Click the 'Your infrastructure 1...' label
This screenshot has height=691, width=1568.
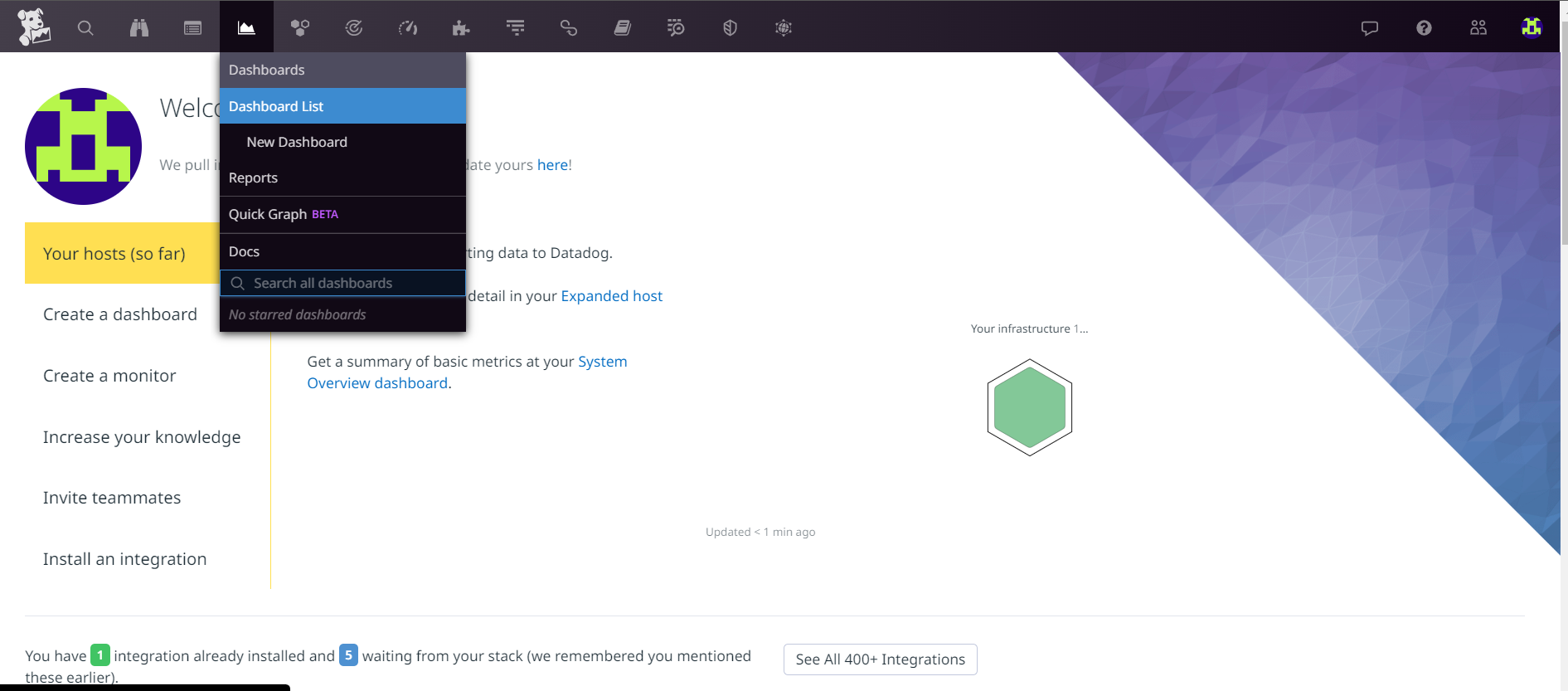click(1029, 329)
